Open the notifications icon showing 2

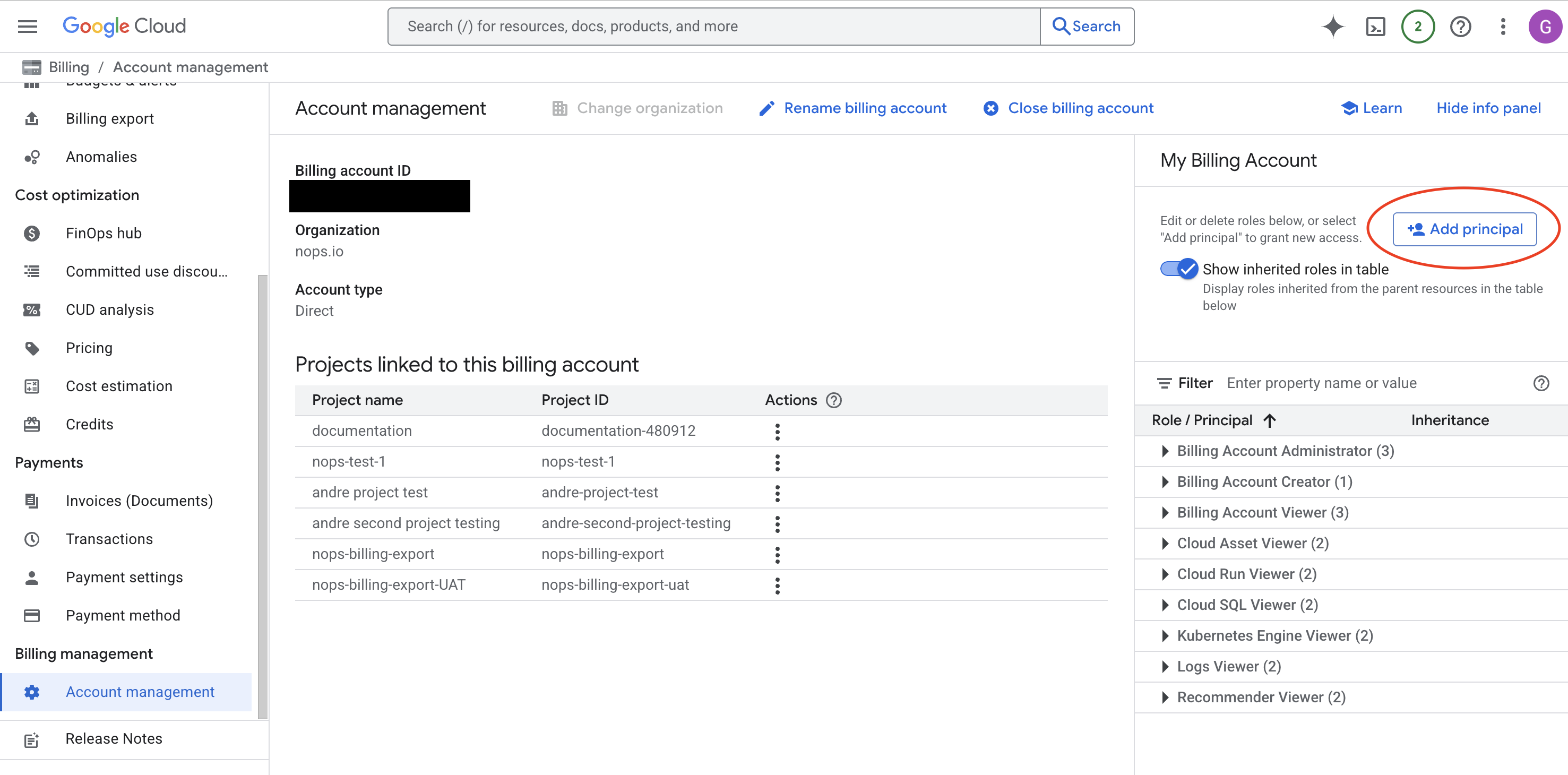point(1418,26)
